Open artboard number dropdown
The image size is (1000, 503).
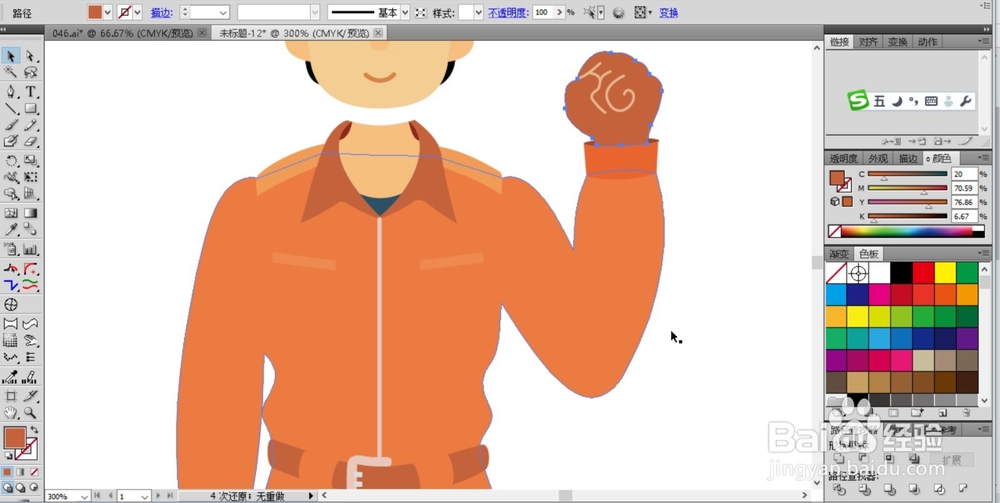click(x=145, y=496)
